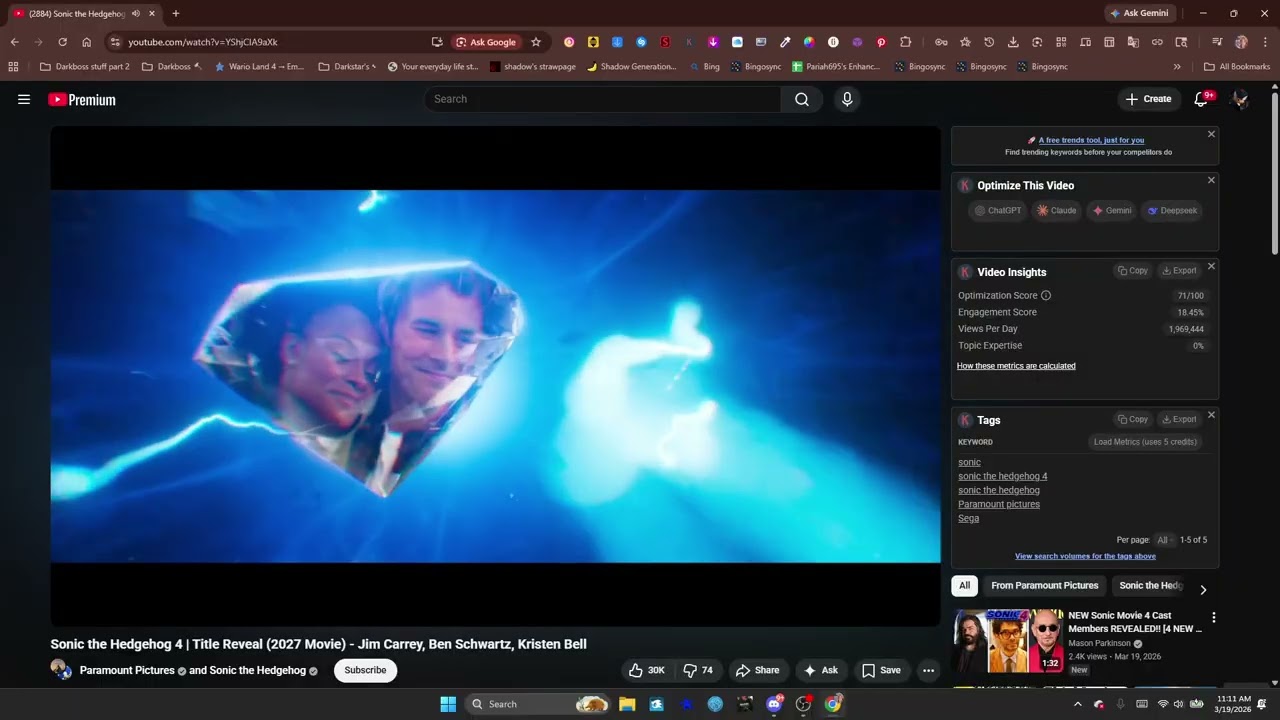This screenshot has height=720, width=1280.
Task: Click the Ask button
Action: [821, 670]
